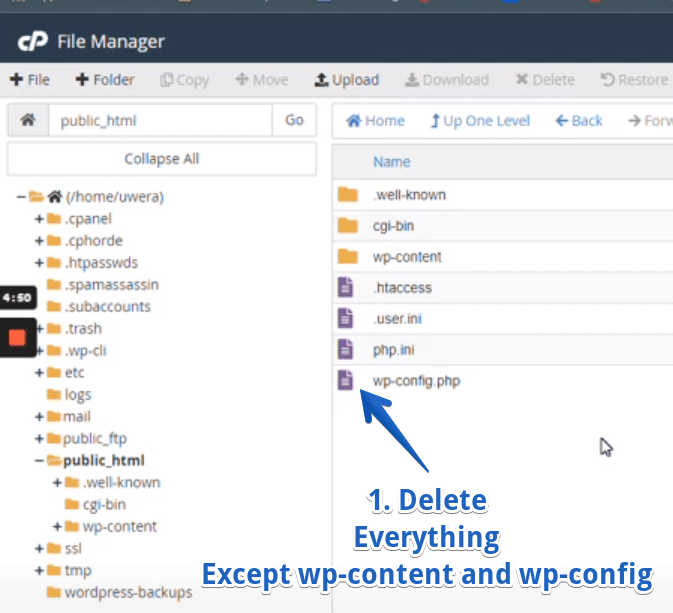Screen dimensions: 673x613
Task: Click the wp-config.php file name
Action: tap(416, 381)
